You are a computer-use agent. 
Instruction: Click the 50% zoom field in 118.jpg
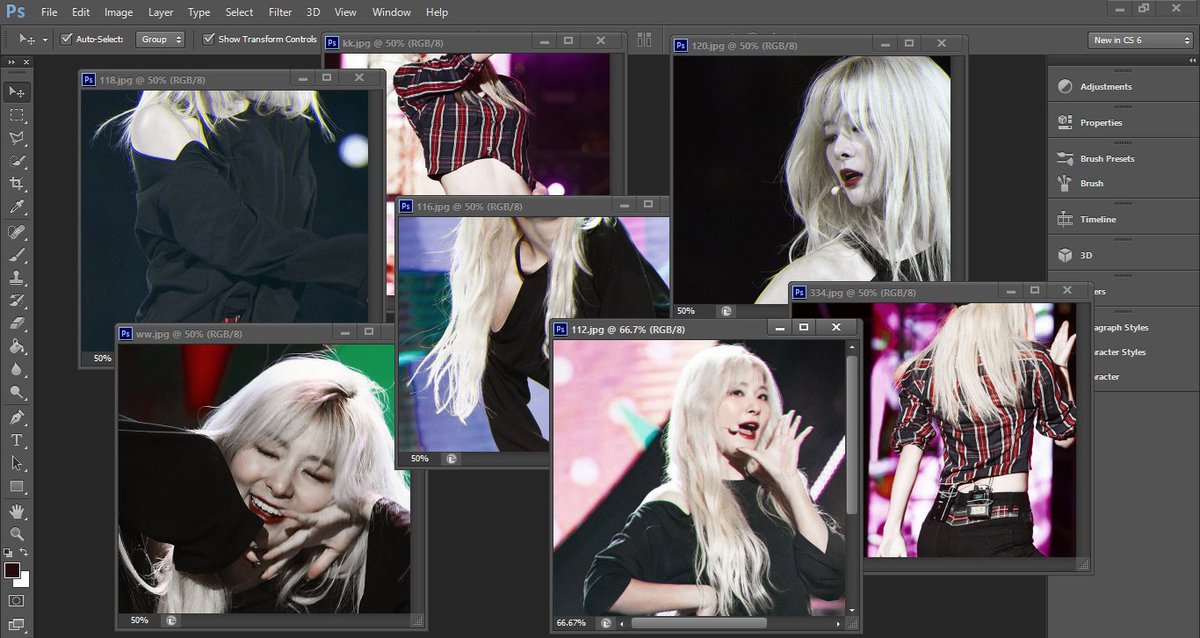(103, 358)
